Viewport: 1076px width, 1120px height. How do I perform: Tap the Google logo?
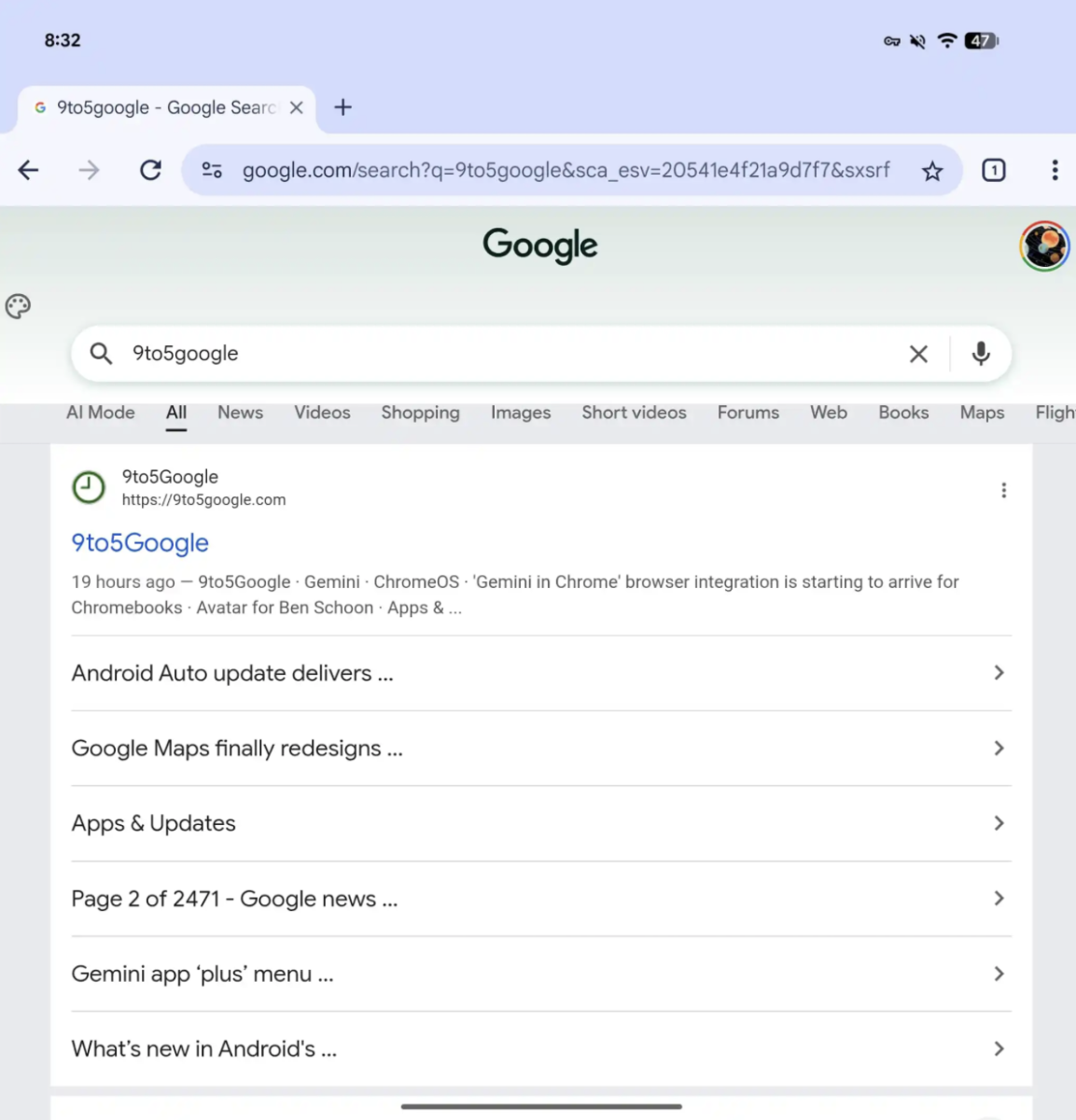pos(539,245)
